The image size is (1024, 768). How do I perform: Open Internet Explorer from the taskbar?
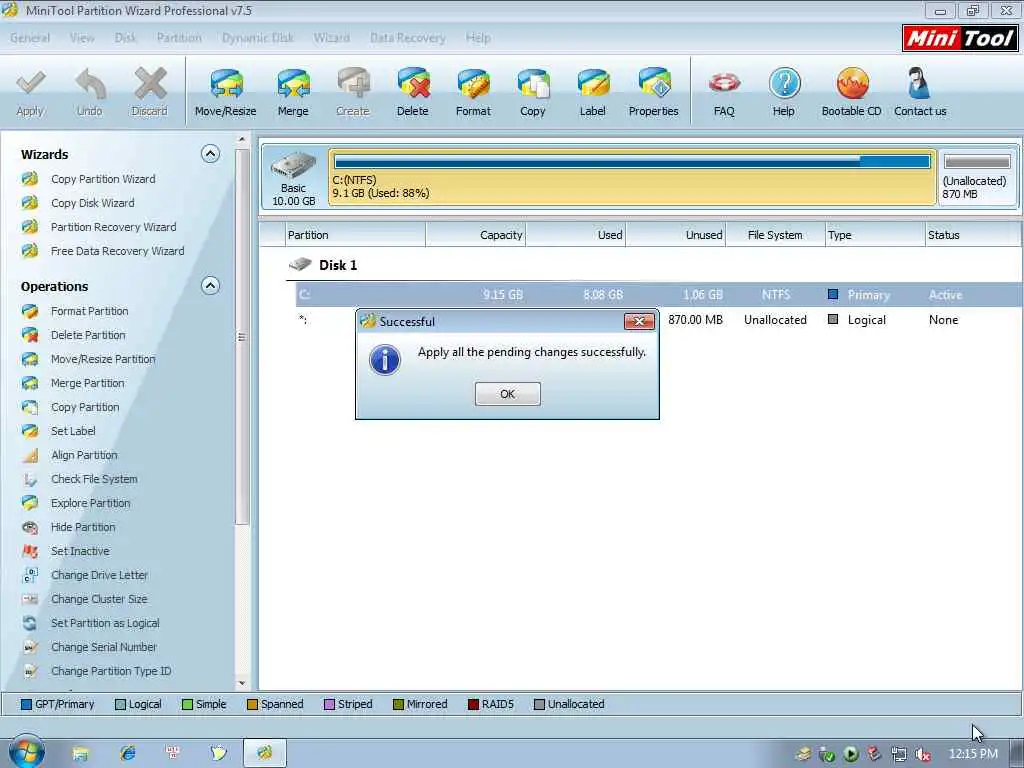click(128, 753)
